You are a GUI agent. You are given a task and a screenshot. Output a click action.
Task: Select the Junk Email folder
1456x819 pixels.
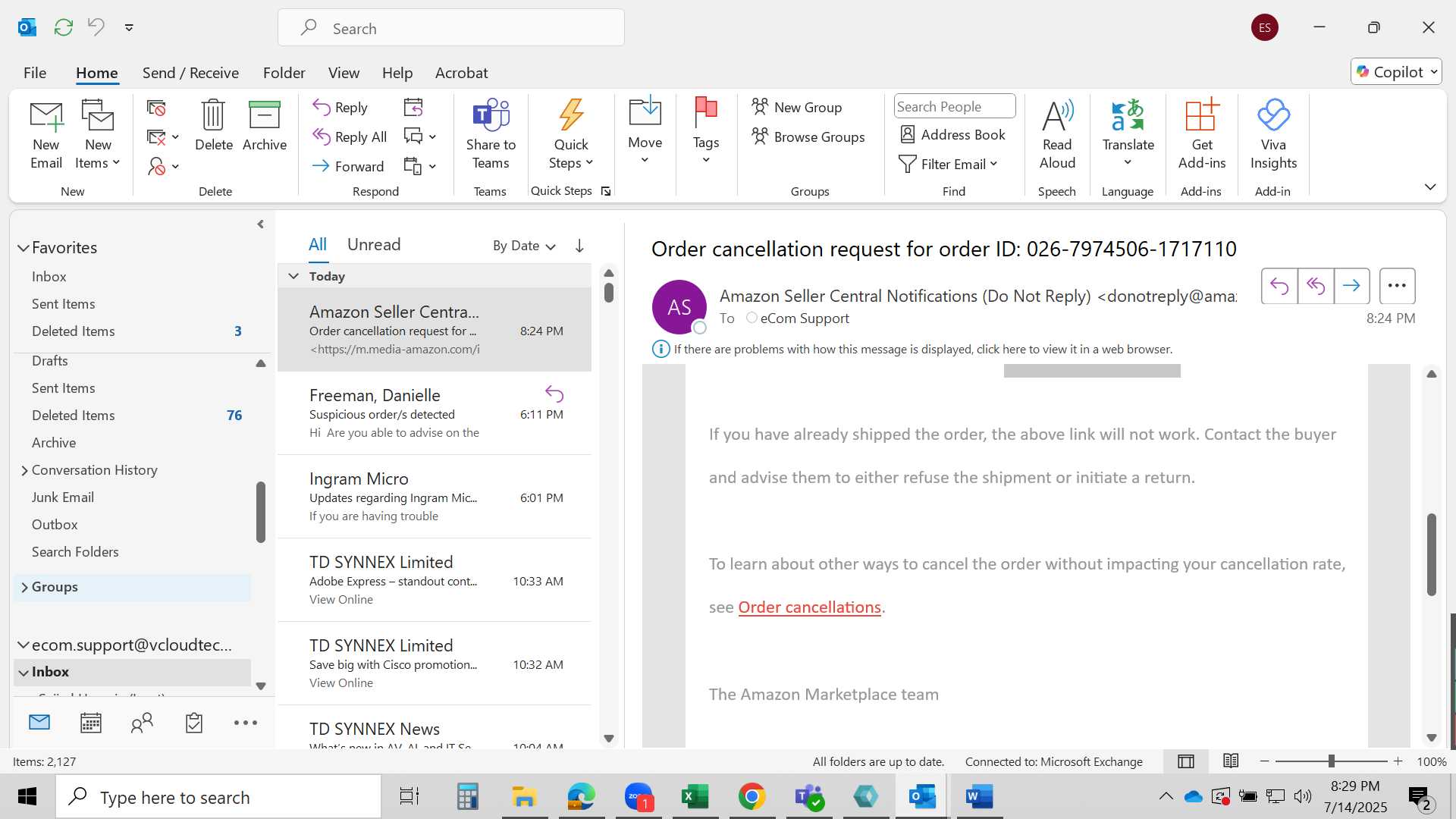pyautogui.click(x=63, y=497)
